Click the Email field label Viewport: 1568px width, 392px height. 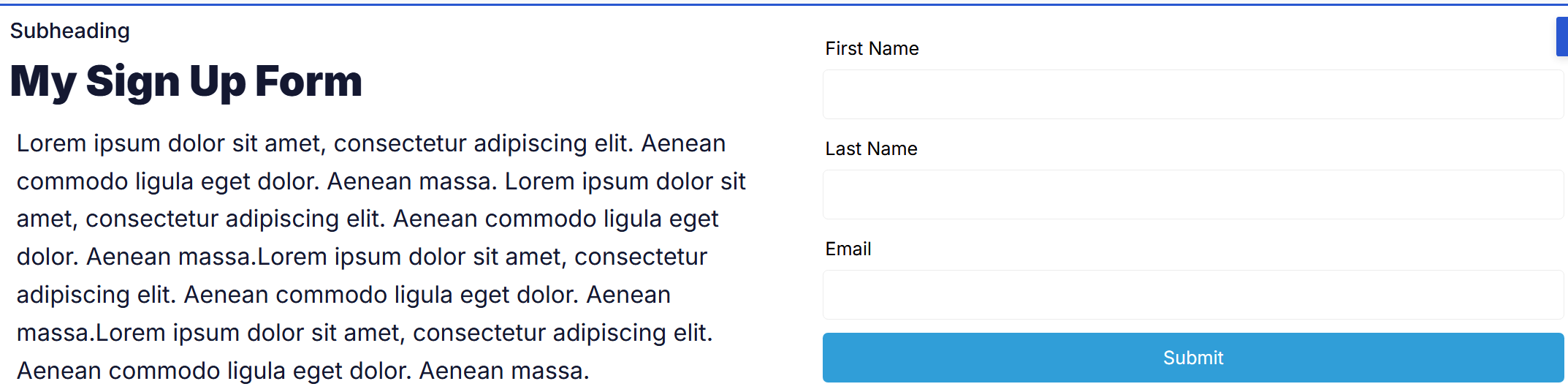848,249
